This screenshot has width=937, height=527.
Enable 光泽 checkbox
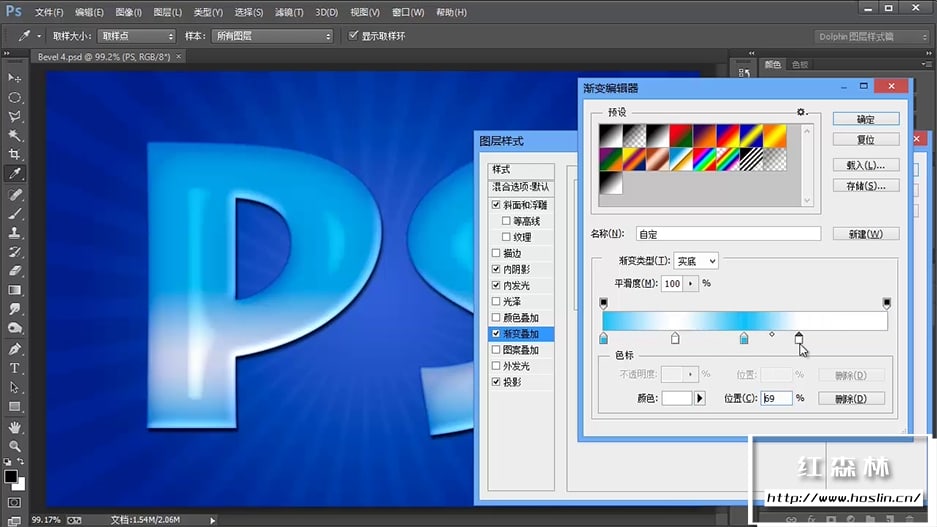coord(496,301)
